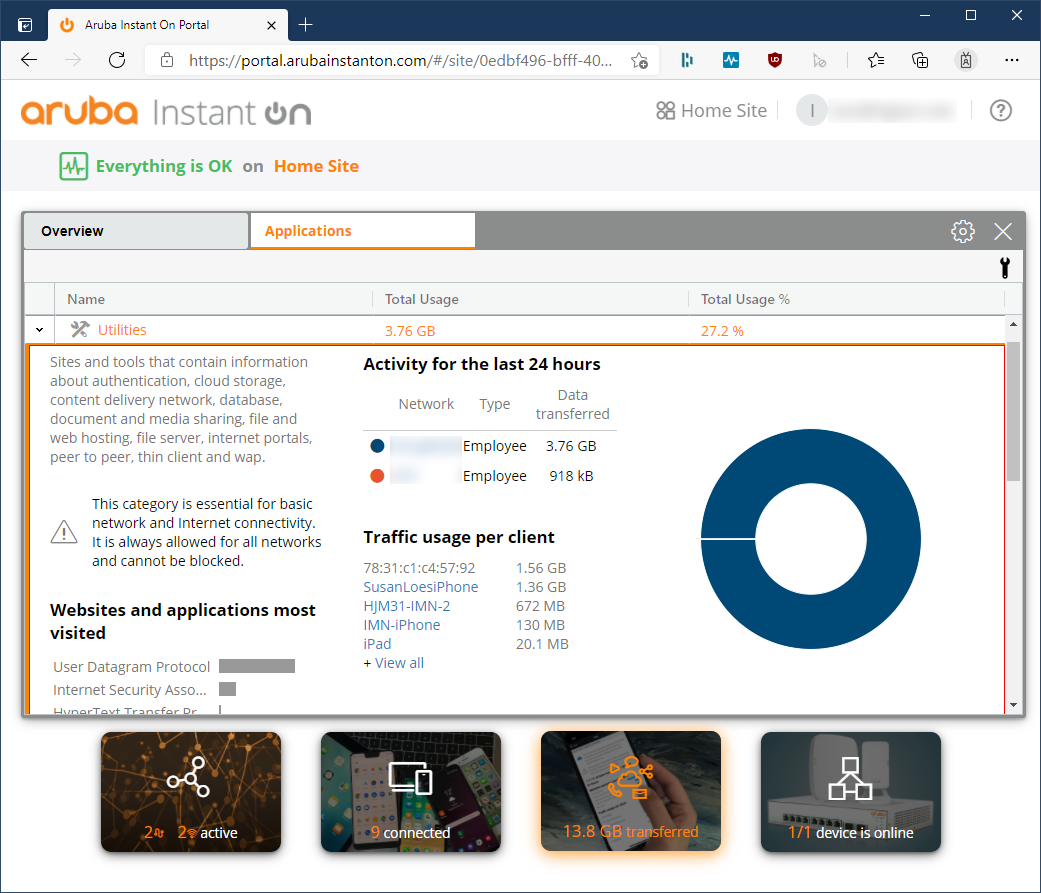The image size is (1041, 893).
Task: Close the Aruba Instant On Portal tab
Action: [271, 25]
